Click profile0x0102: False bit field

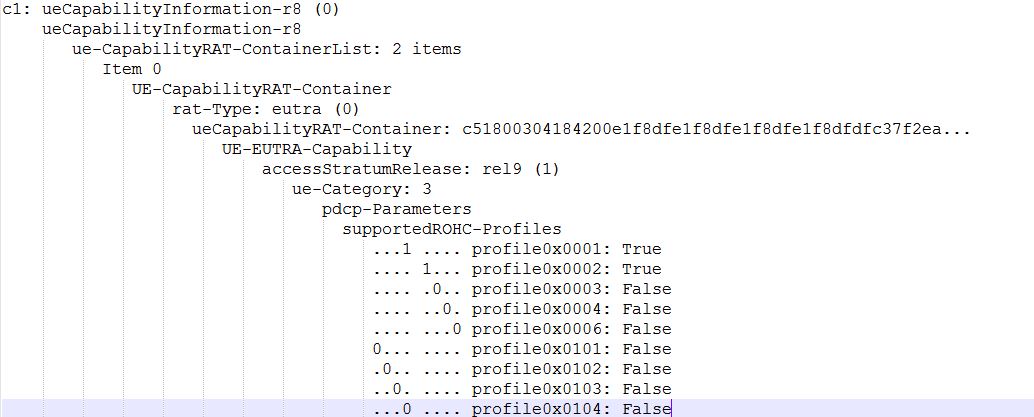click(521, 369)
